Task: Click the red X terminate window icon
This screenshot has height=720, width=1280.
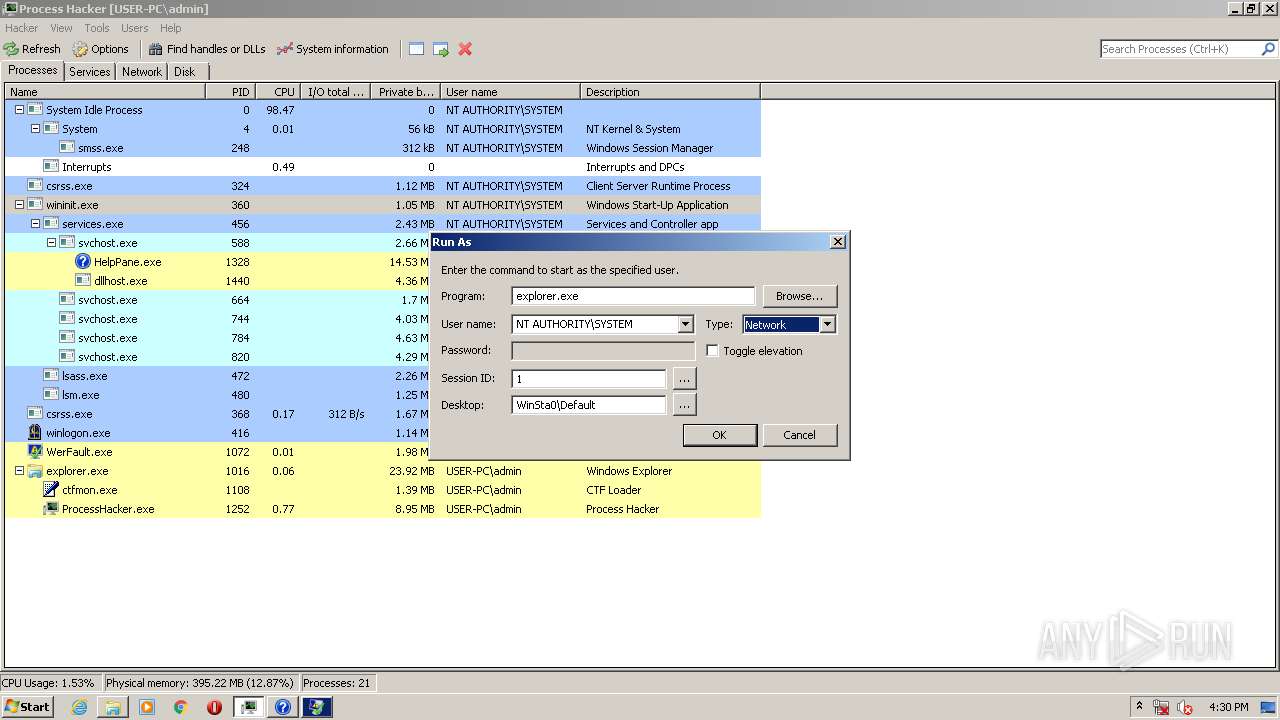Action: pyautogui.click(x=465, y=49)
